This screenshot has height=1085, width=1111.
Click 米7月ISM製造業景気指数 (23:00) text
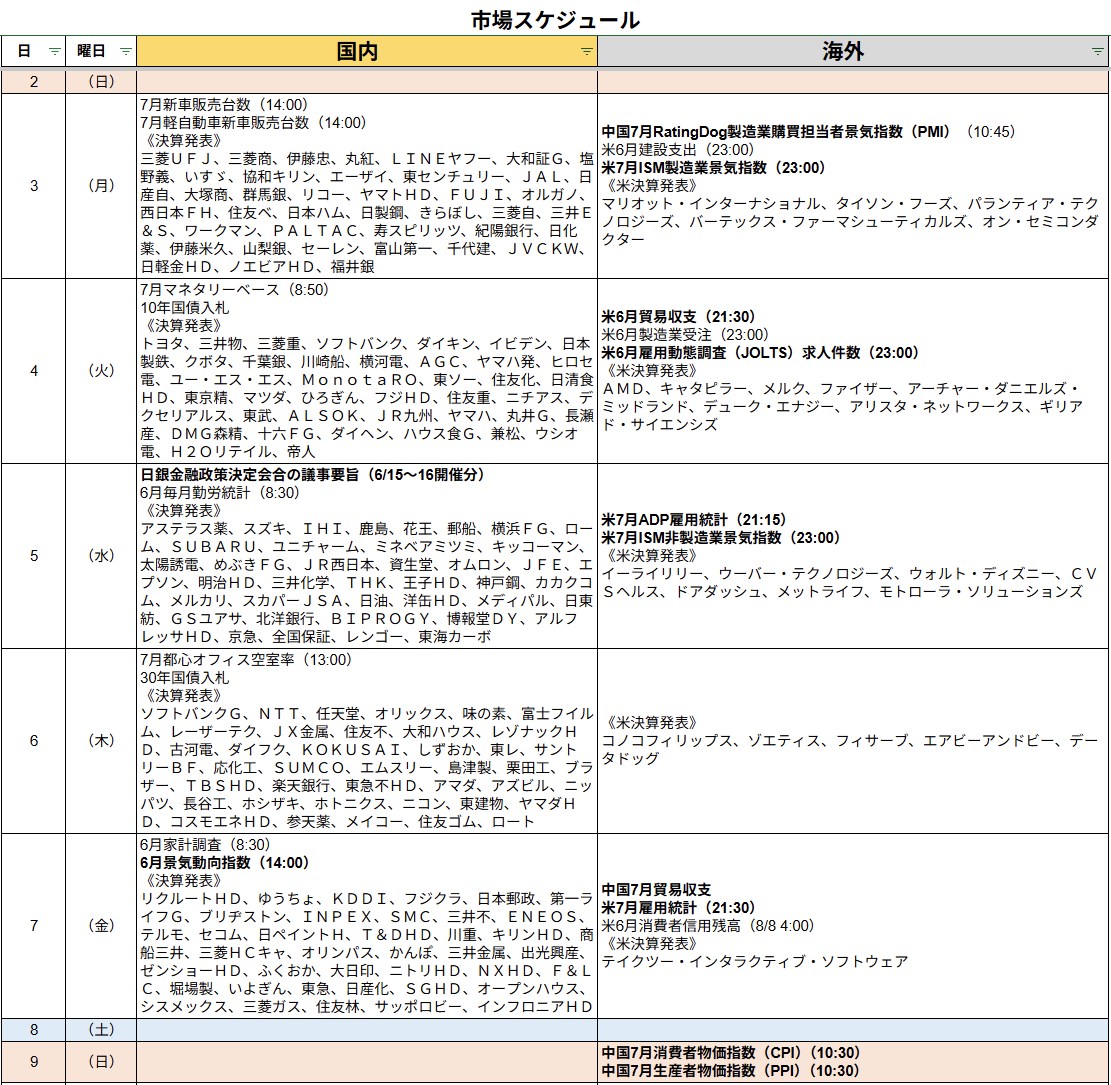714,168
